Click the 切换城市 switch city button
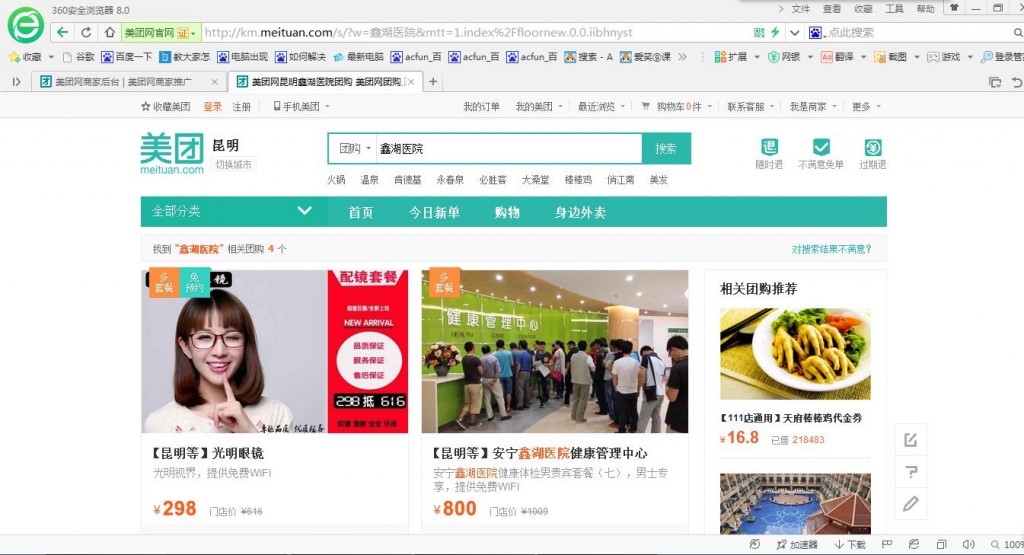This screenshot has width=1024, height=555. point(233,165)
